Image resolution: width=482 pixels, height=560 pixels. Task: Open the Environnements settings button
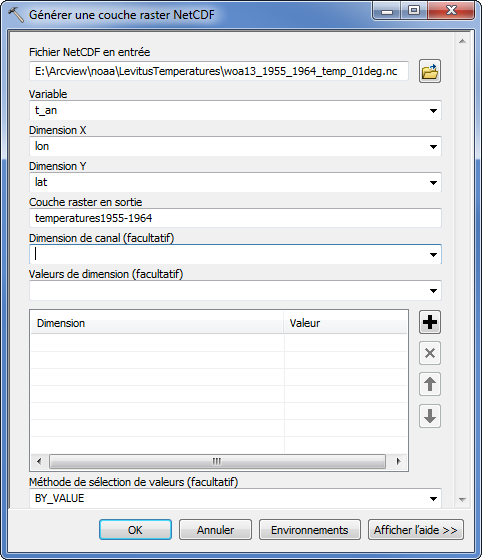coord(310,530)
